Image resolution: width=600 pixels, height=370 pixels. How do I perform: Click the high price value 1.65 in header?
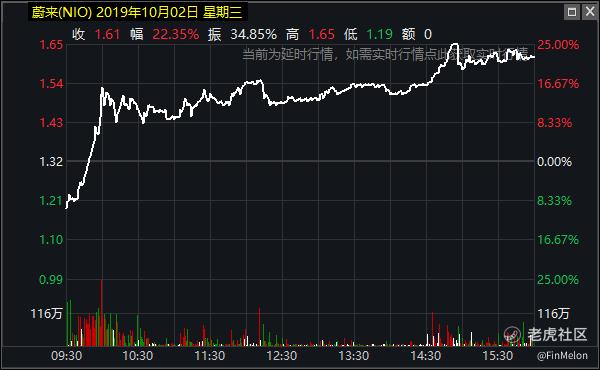click(x=321, y=34)
